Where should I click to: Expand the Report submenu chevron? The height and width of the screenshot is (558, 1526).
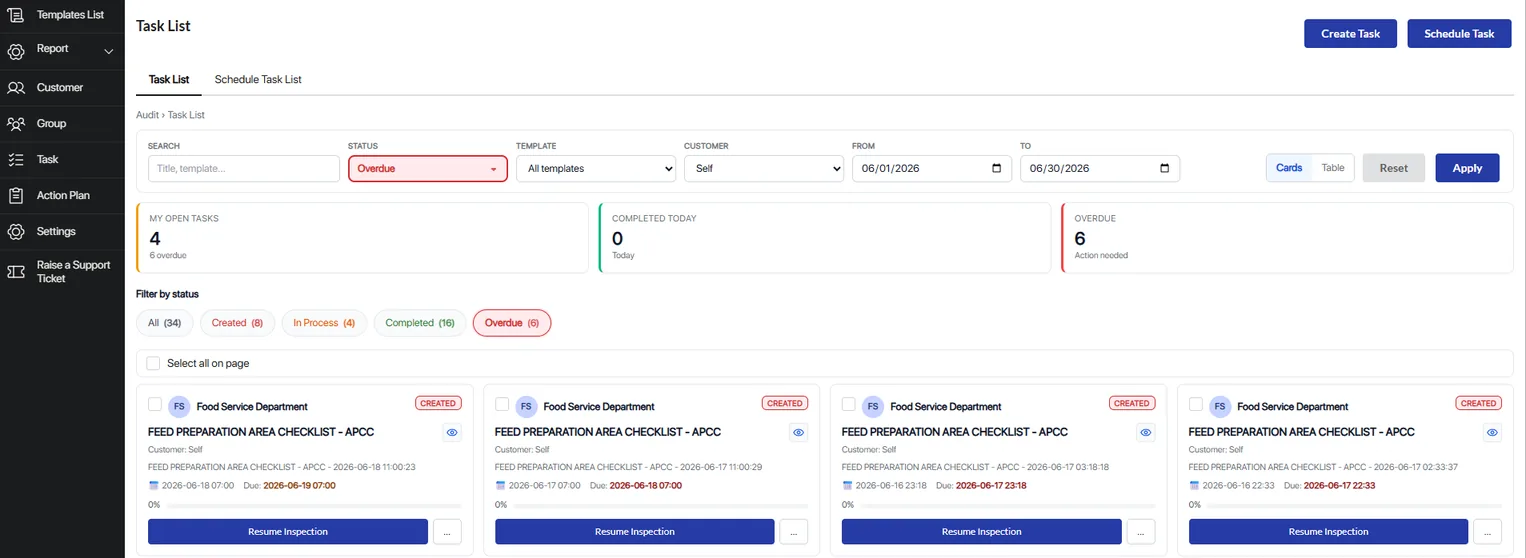pyautogui.click(x=109, y=51)
